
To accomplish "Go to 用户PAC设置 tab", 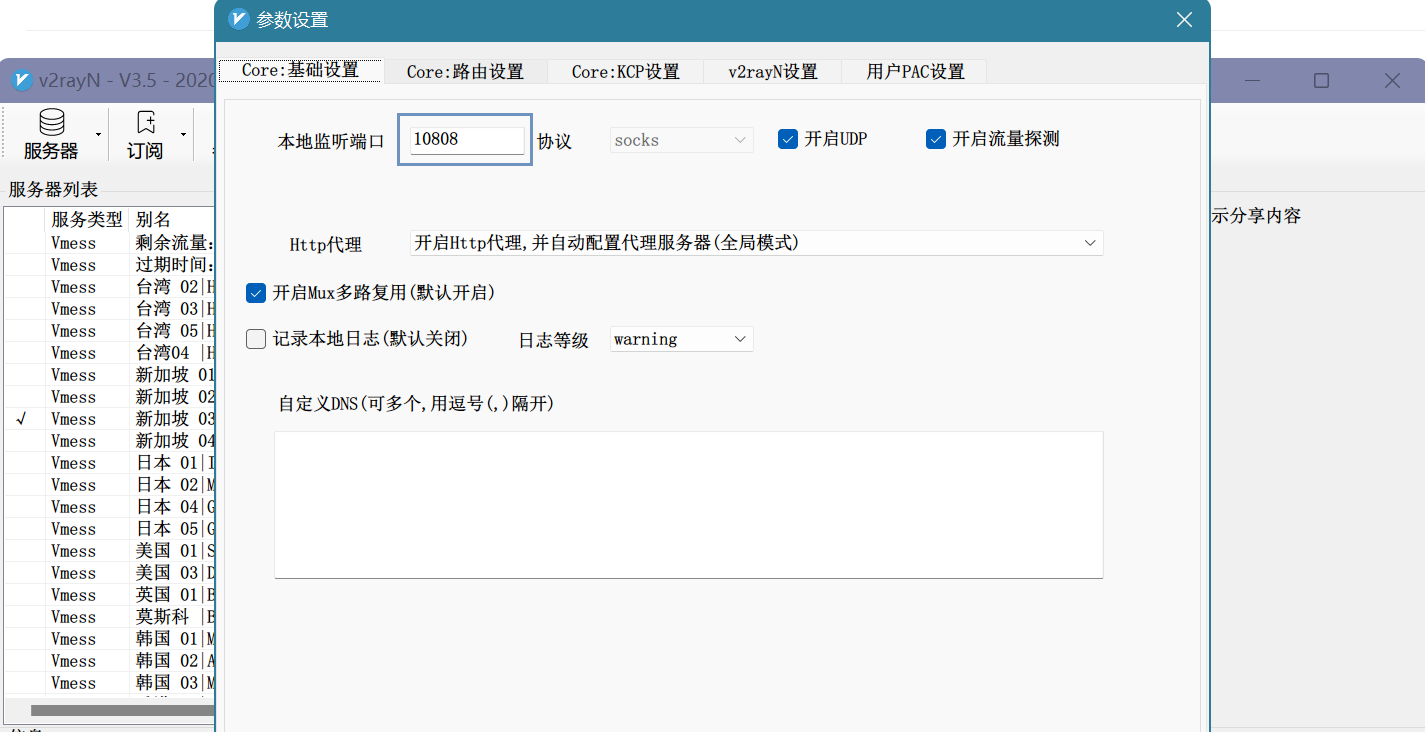I will (915, 71).
